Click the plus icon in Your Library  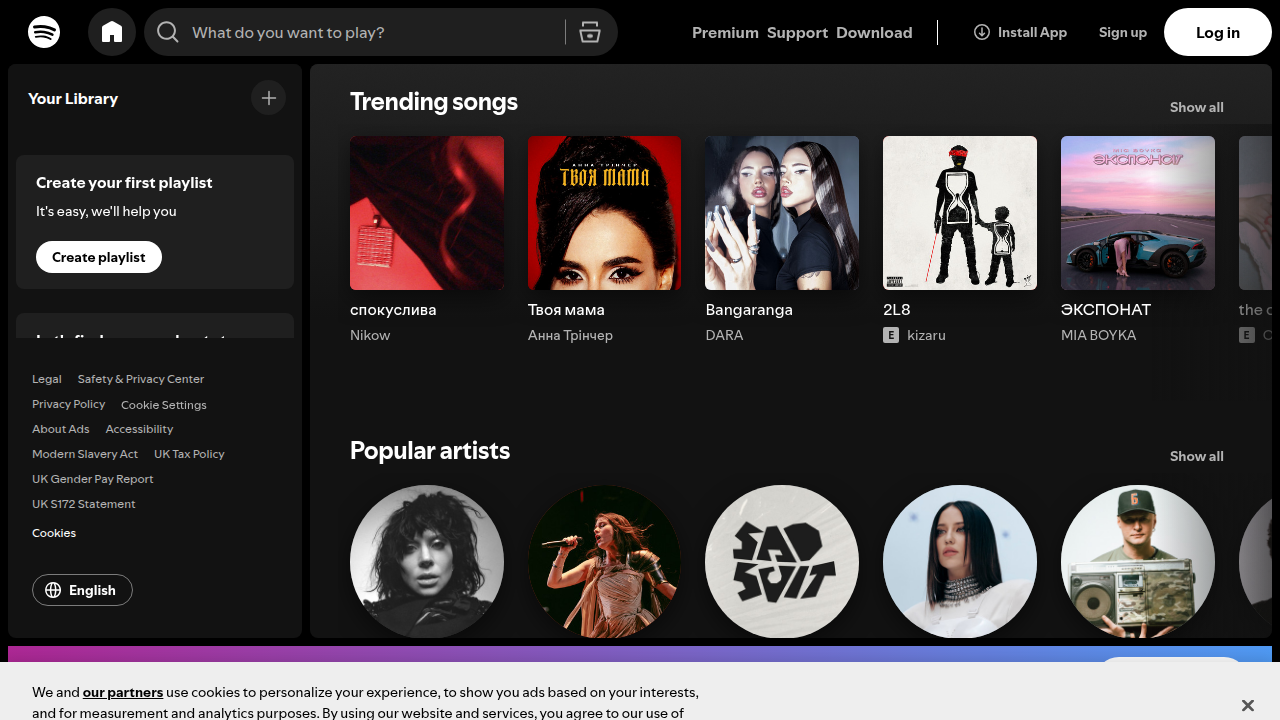(x=268, y=98)
